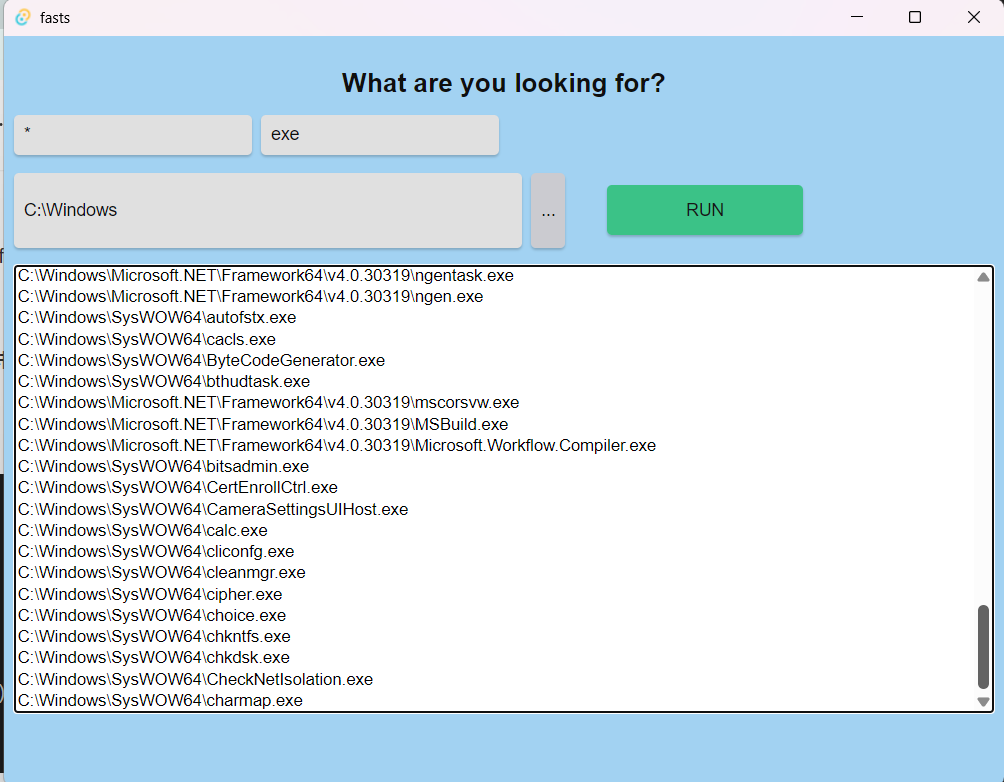Select the calc.exe result line
Viewport: 1004px width, 782px height.
point(143,531)
